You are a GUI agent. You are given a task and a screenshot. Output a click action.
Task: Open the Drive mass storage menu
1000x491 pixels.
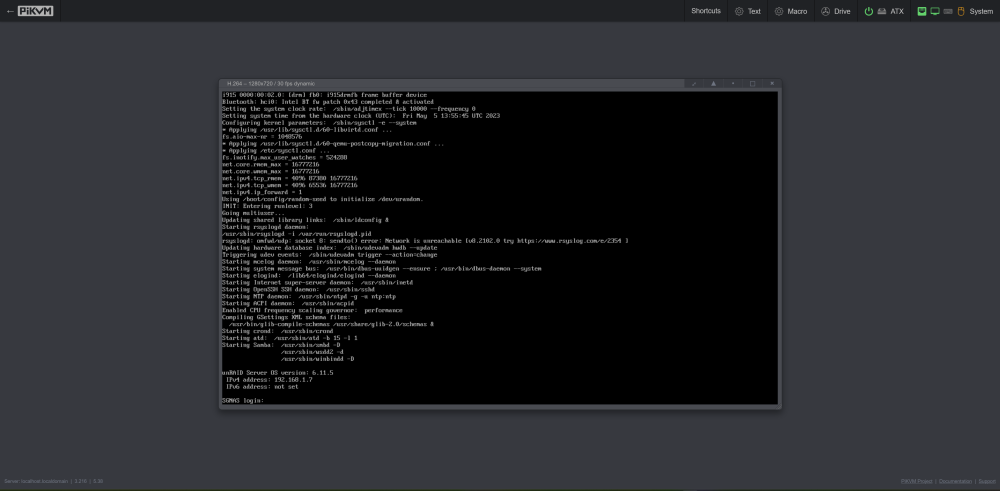(x=835, y=11)
